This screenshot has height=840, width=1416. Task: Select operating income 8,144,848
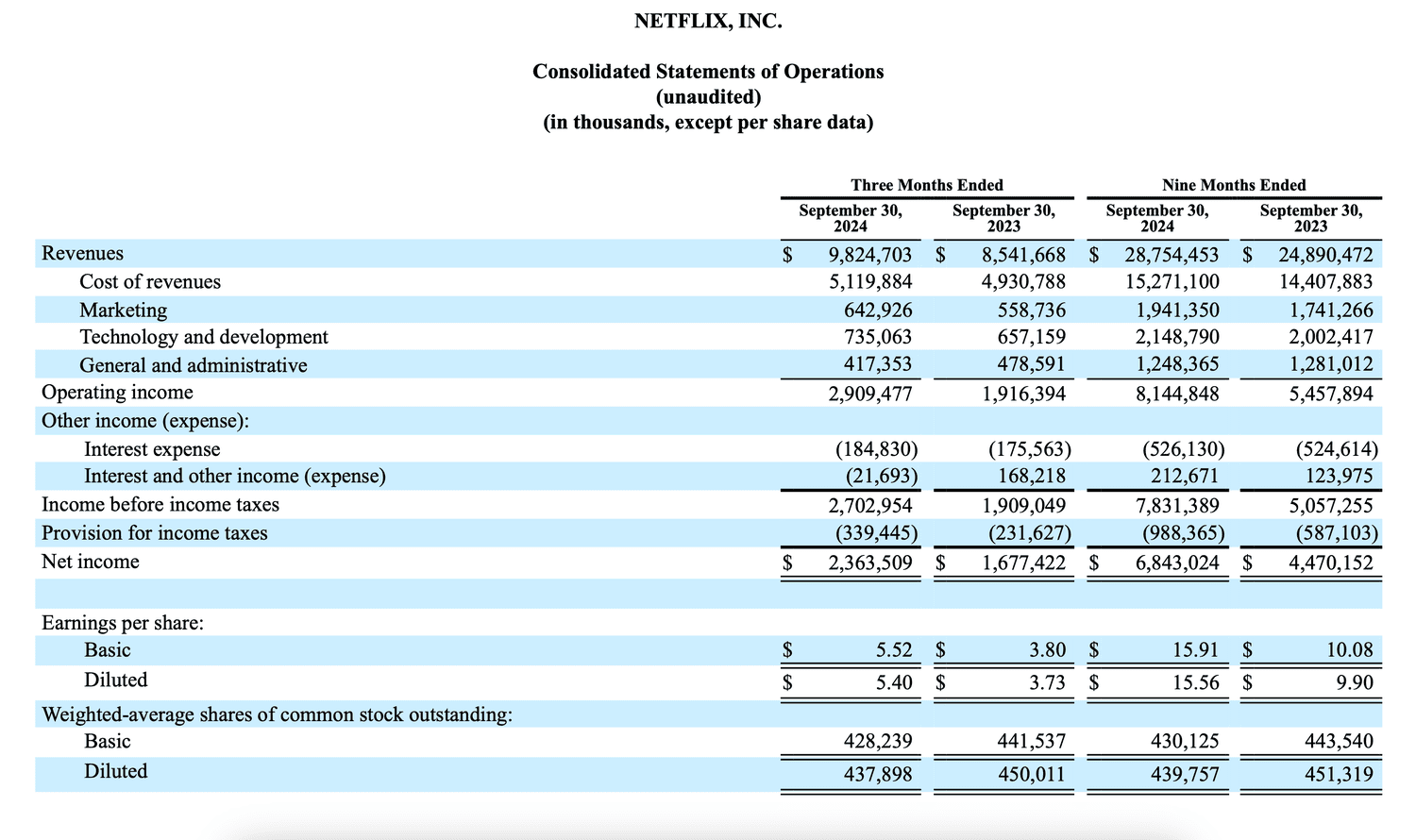[1177, 395]
